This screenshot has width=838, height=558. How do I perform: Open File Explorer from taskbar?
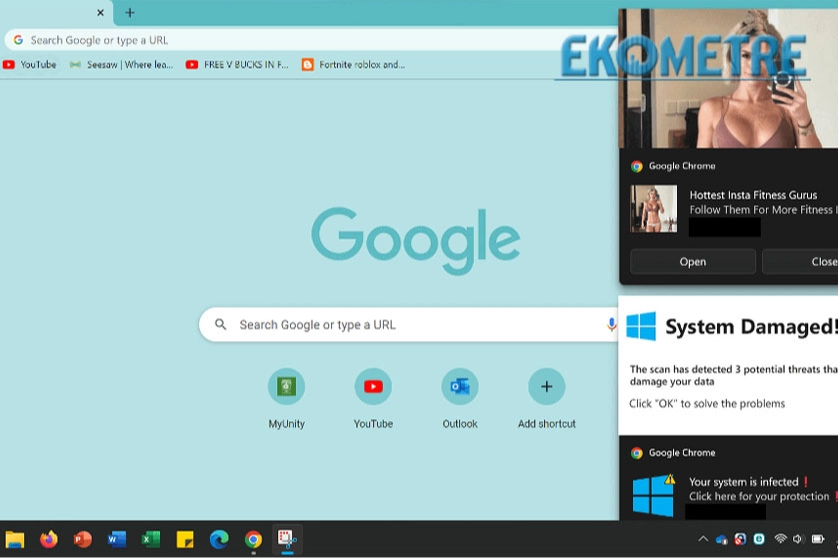pos(15,539)
